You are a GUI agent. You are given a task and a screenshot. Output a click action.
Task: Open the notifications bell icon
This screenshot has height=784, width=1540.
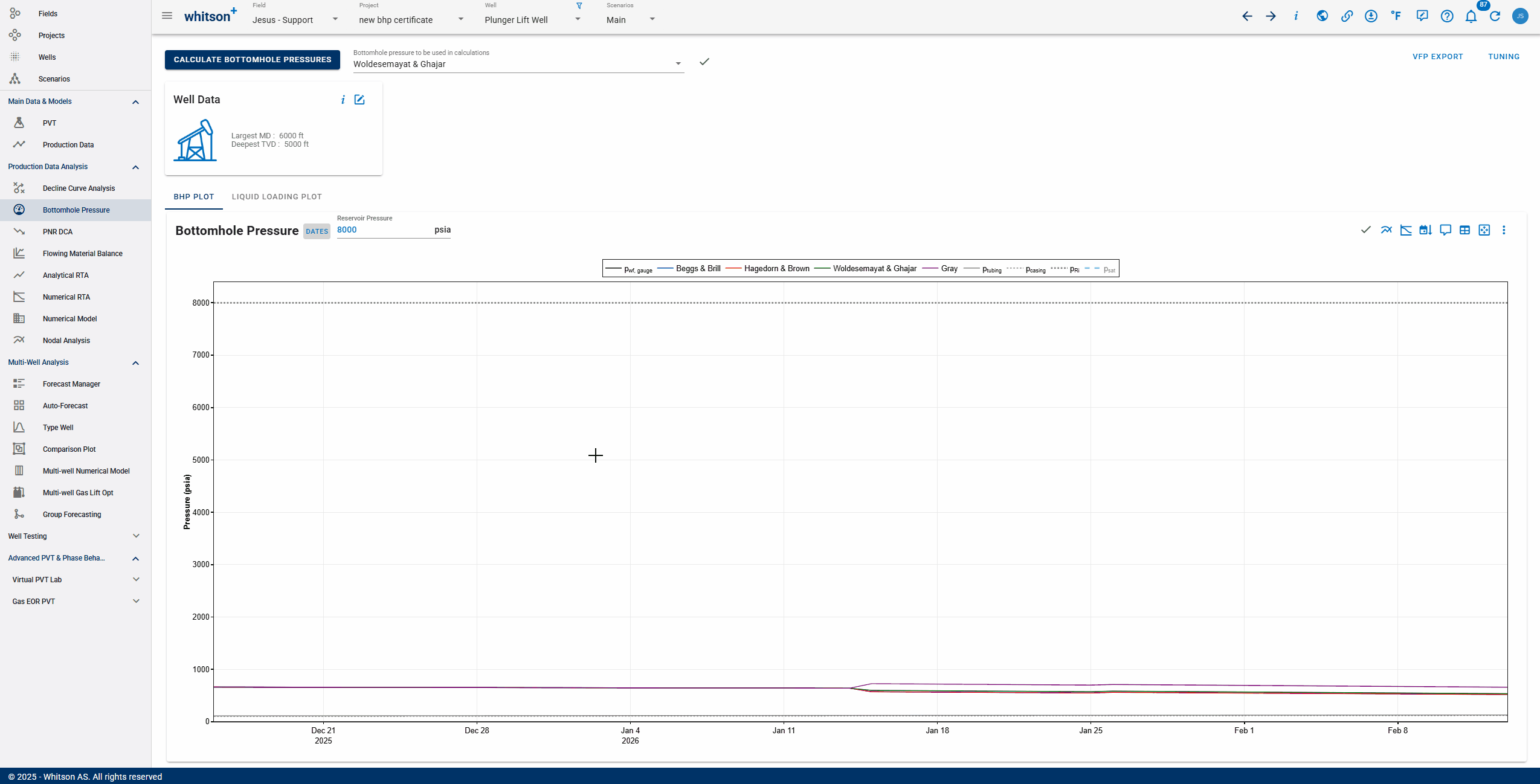pos(1471,16)
